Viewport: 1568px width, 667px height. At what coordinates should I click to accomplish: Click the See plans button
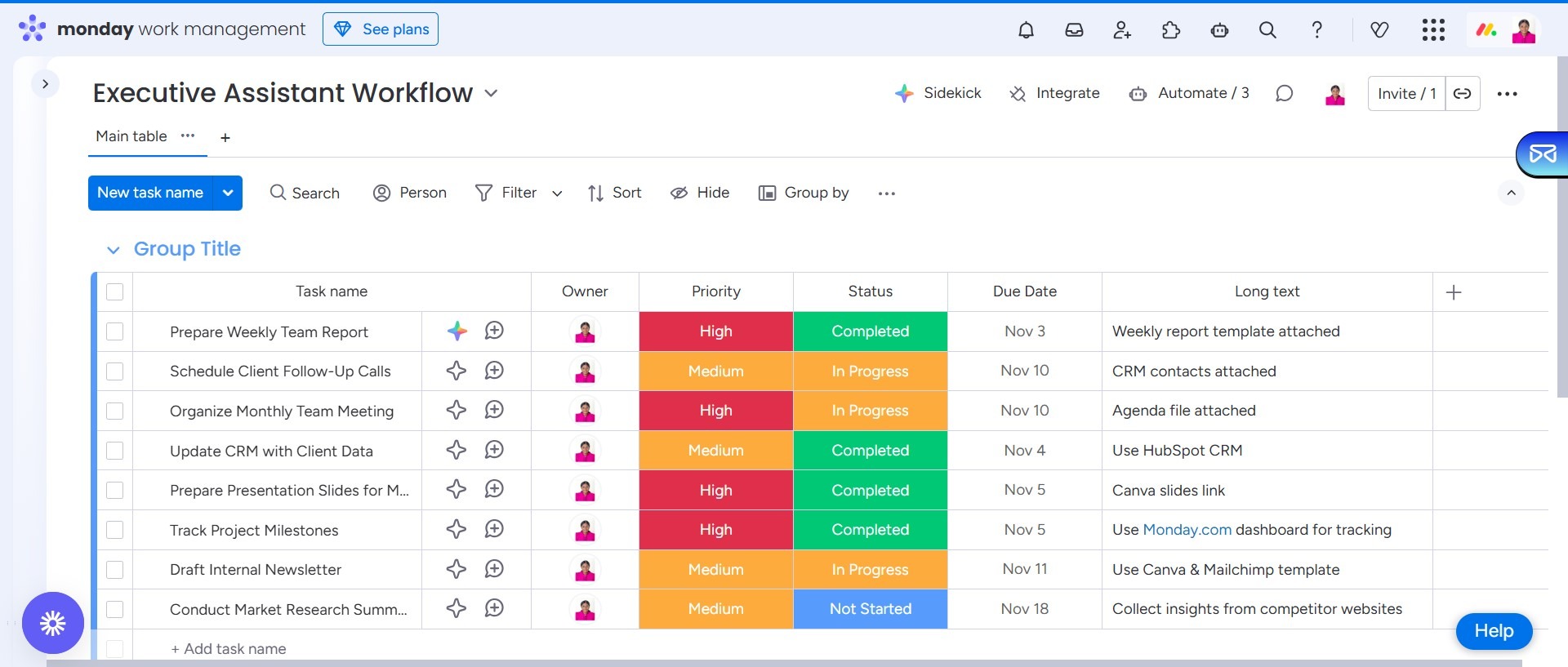pos(381,29)
